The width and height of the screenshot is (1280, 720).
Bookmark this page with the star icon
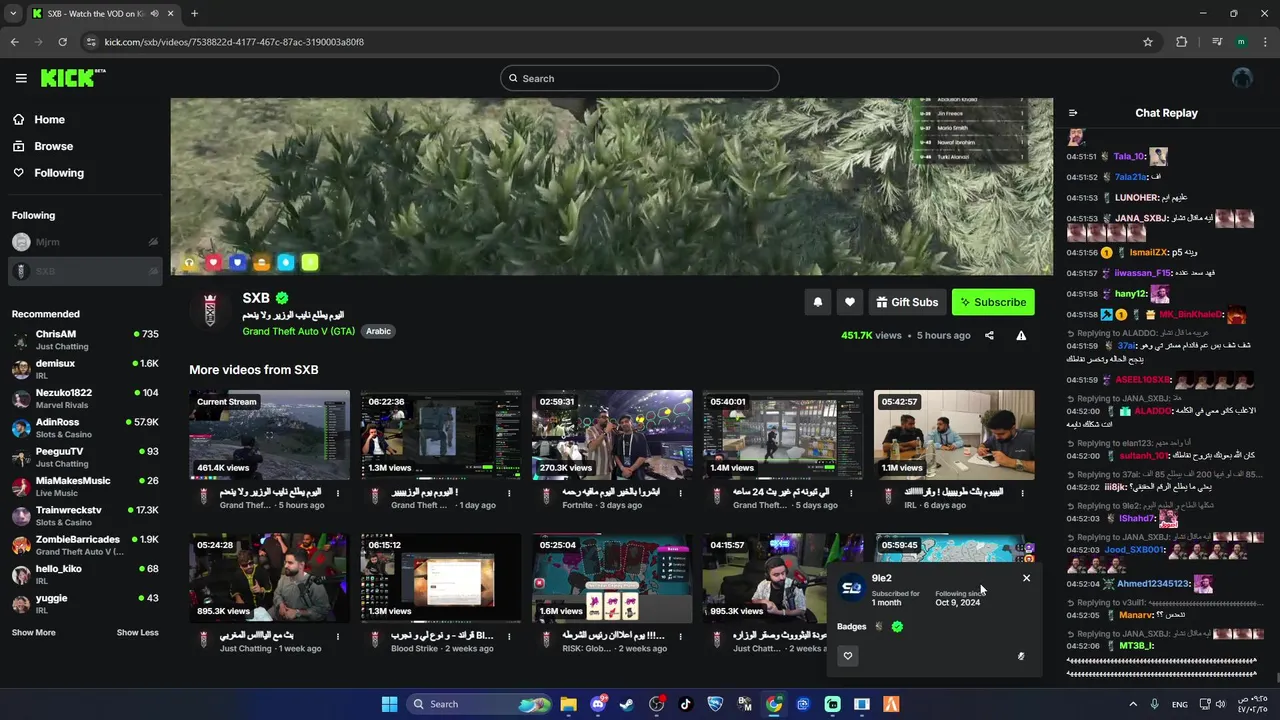(1148, 42)
